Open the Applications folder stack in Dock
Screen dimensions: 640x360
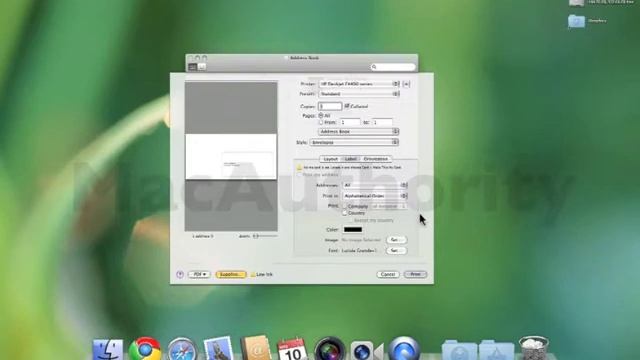pyautogui.click(x=496, y=350)
